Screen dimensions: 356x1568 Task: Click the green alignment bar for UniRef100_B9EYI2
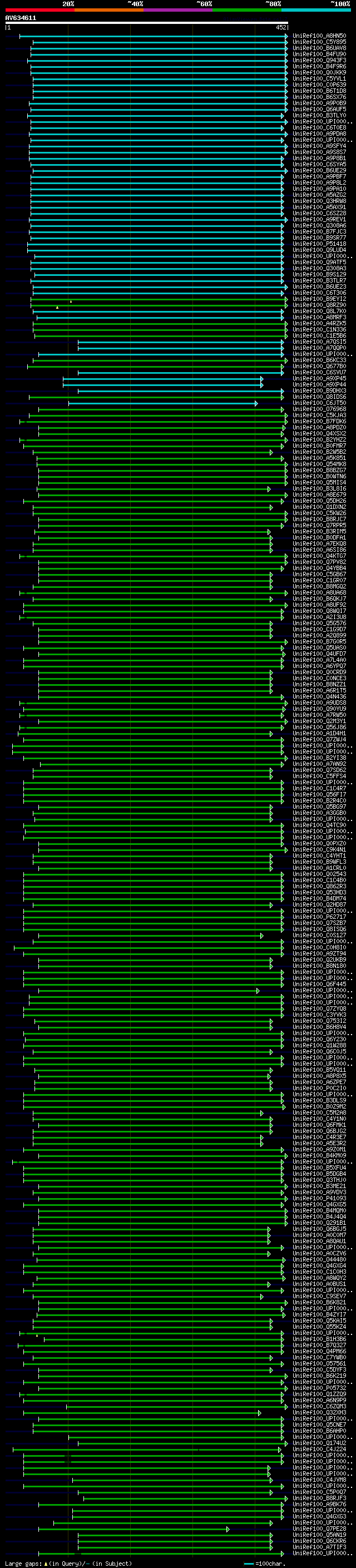pos(159,299)
